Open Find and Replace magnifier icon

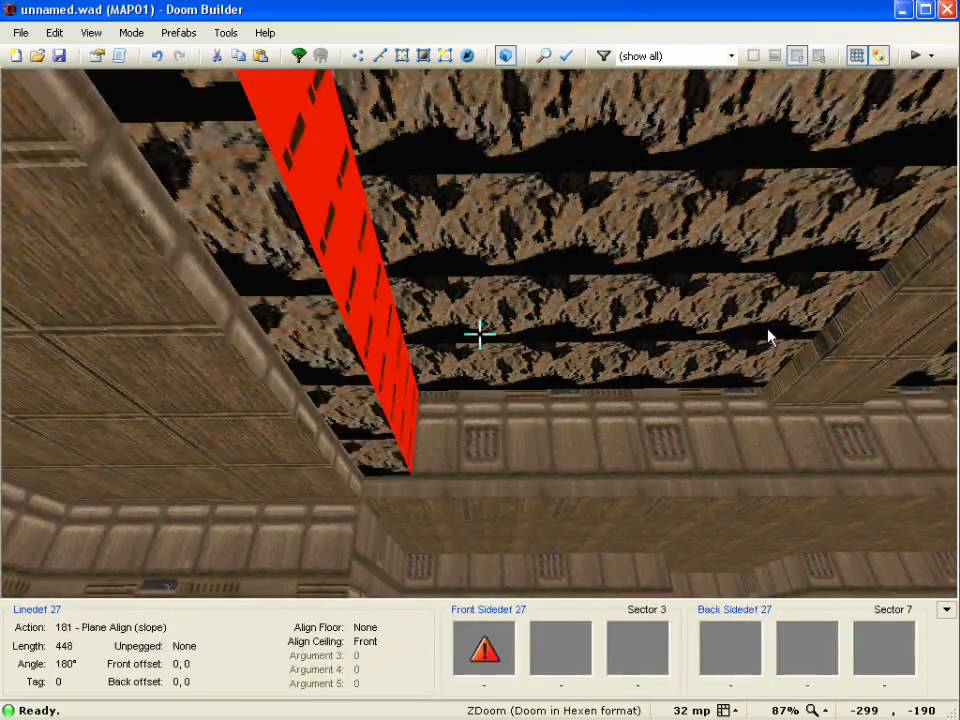pyautogui.click(x=544, y=56)
